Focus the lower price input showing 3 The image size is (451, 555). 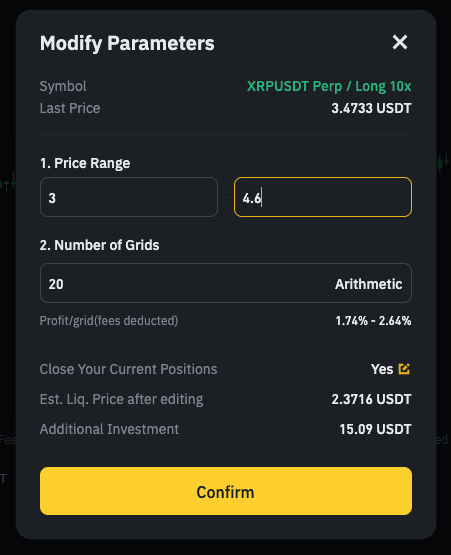click(129, 197)
